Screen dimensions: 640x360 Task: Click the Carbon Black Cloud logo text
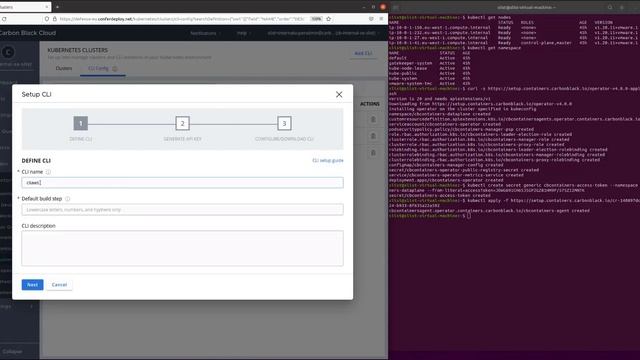(28, 33)
